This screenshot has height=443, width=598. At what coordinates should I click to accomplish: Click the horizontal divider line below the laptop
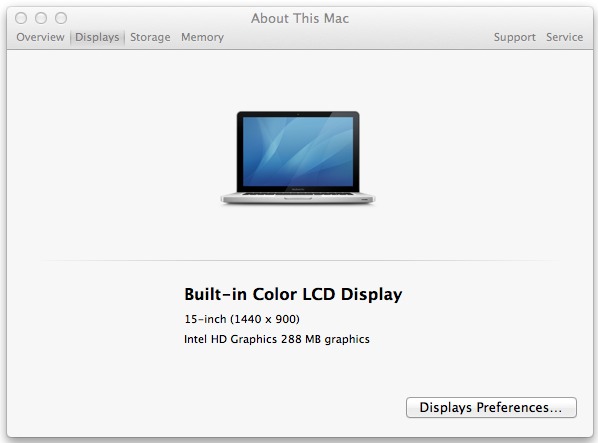[298, 261]
